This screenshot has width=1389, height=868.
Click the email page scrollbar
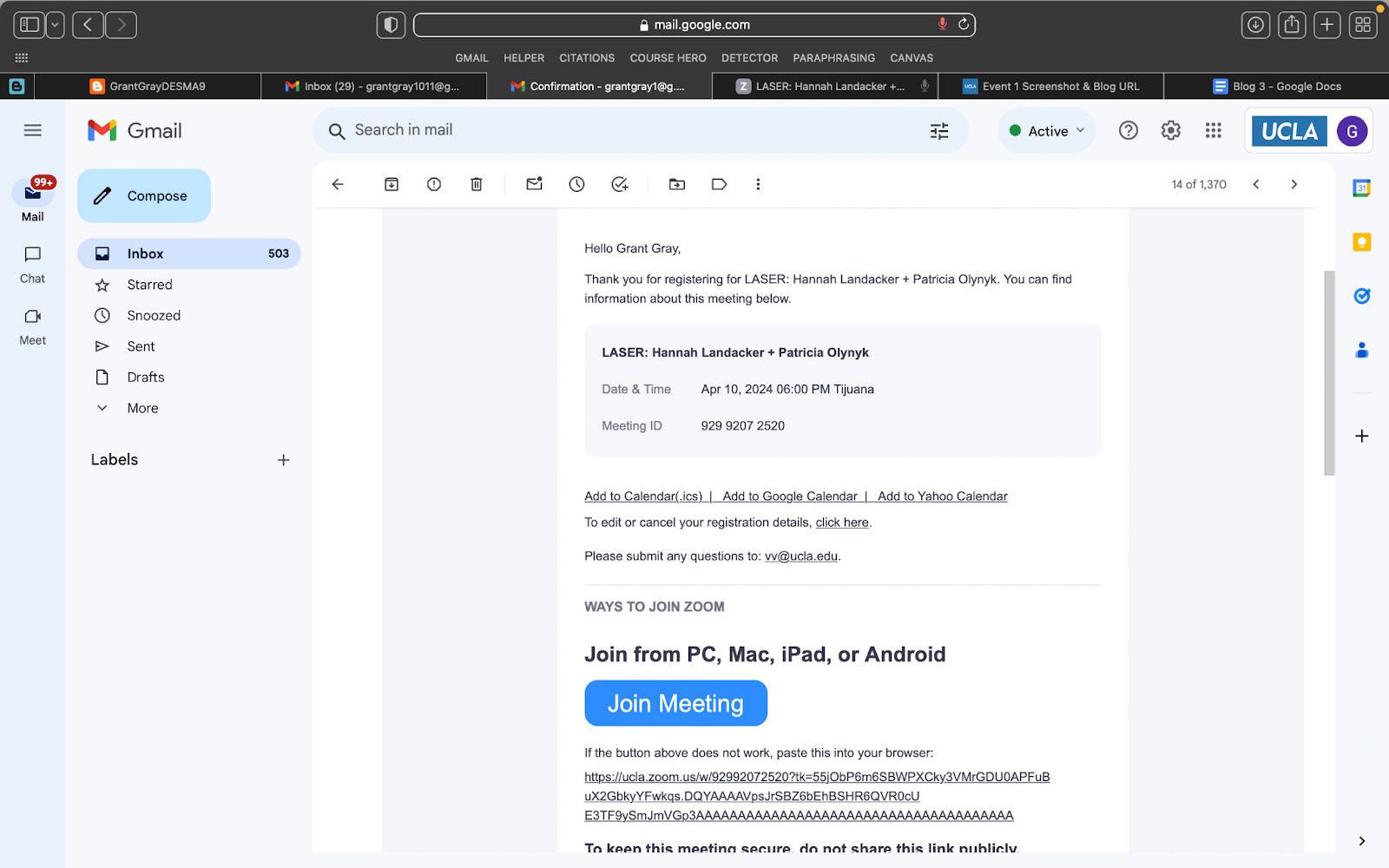pyautogui.click(x=1329, y=373)
